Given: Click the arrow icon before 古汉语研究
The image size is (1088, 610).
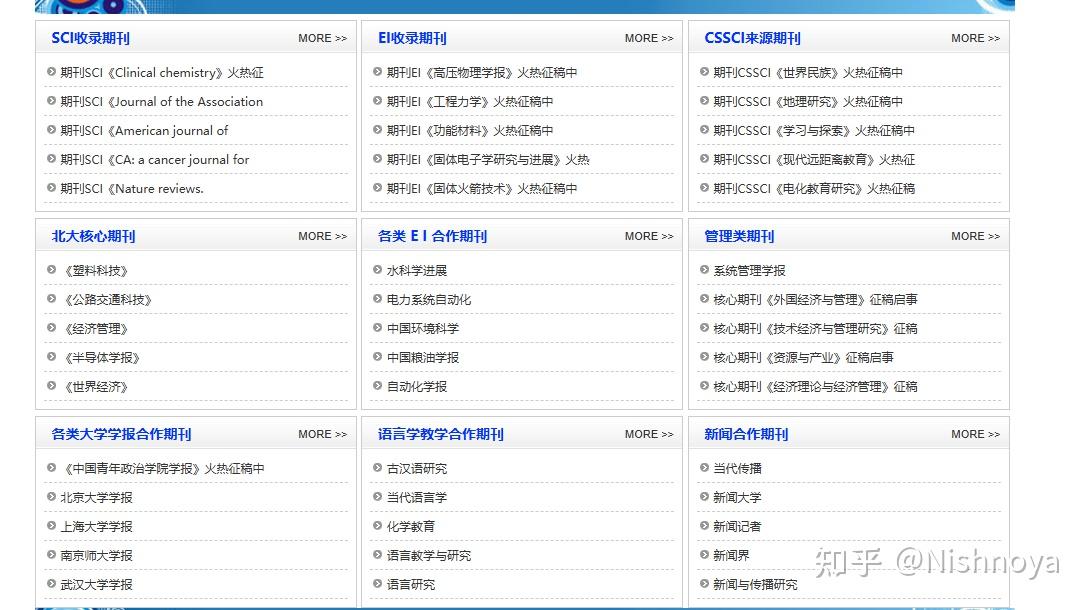Looking at the screenshot, I should coord(376,468).
